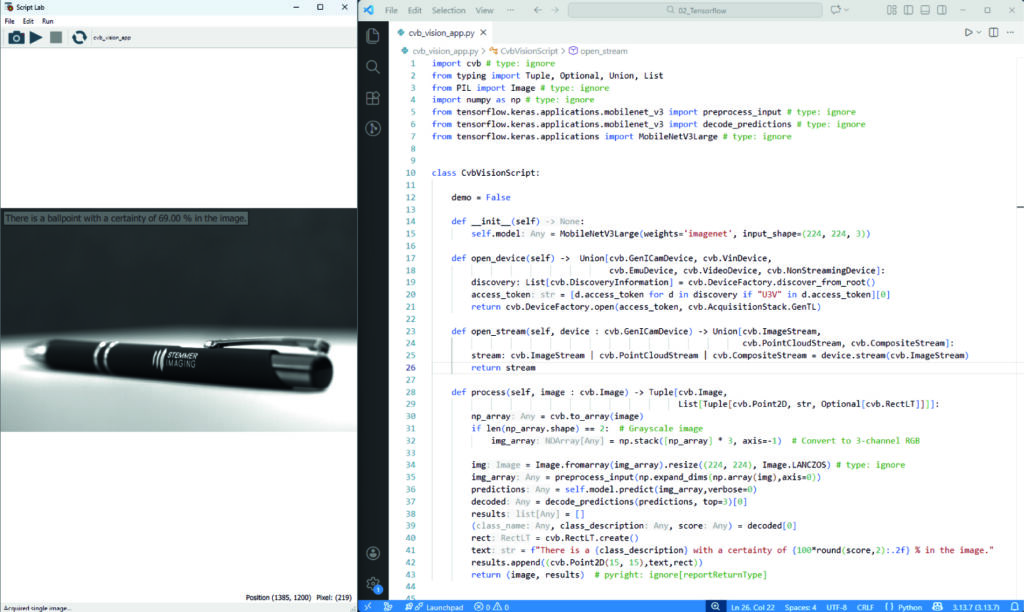Open the Selection menu in VS Code
Screen dimensions: 1024x612
pos(448,10)
